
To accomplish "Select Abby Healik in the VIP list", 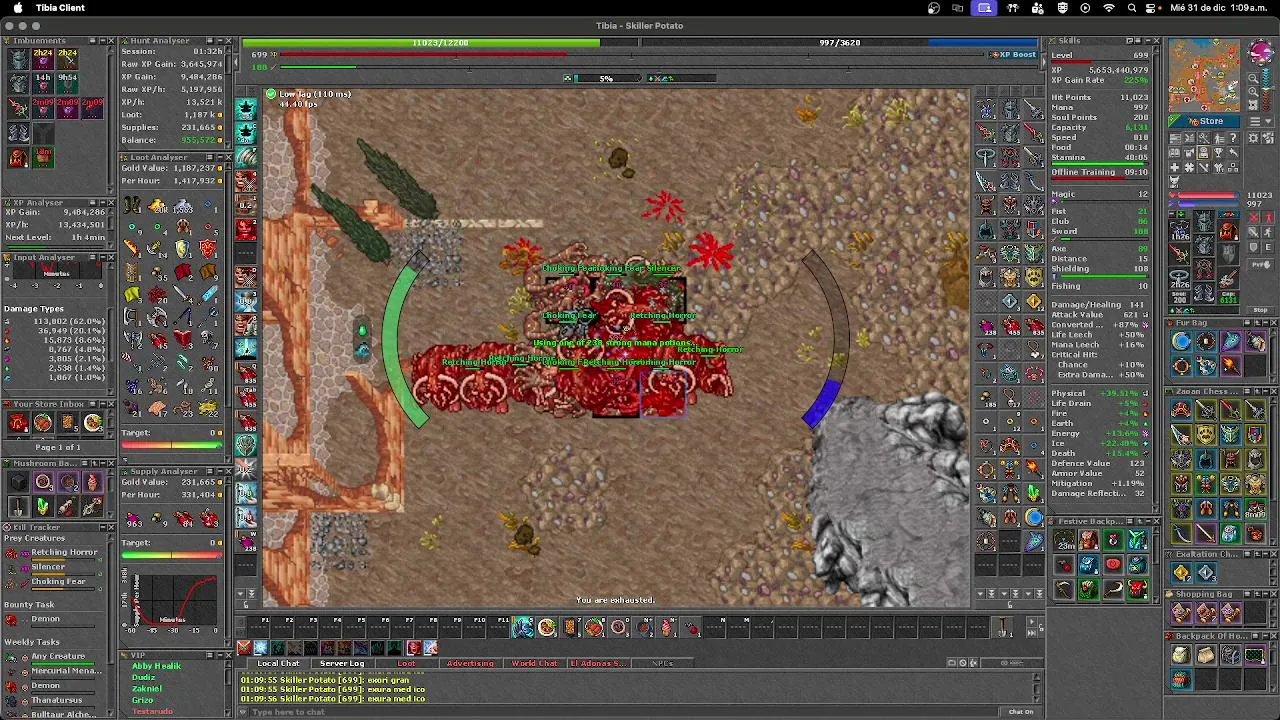I will coord(157,666).
